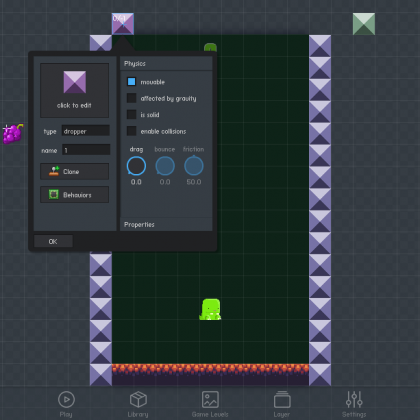Open the Game Levels icon
The height and width of the screenshot is (420, 420).
210,399
